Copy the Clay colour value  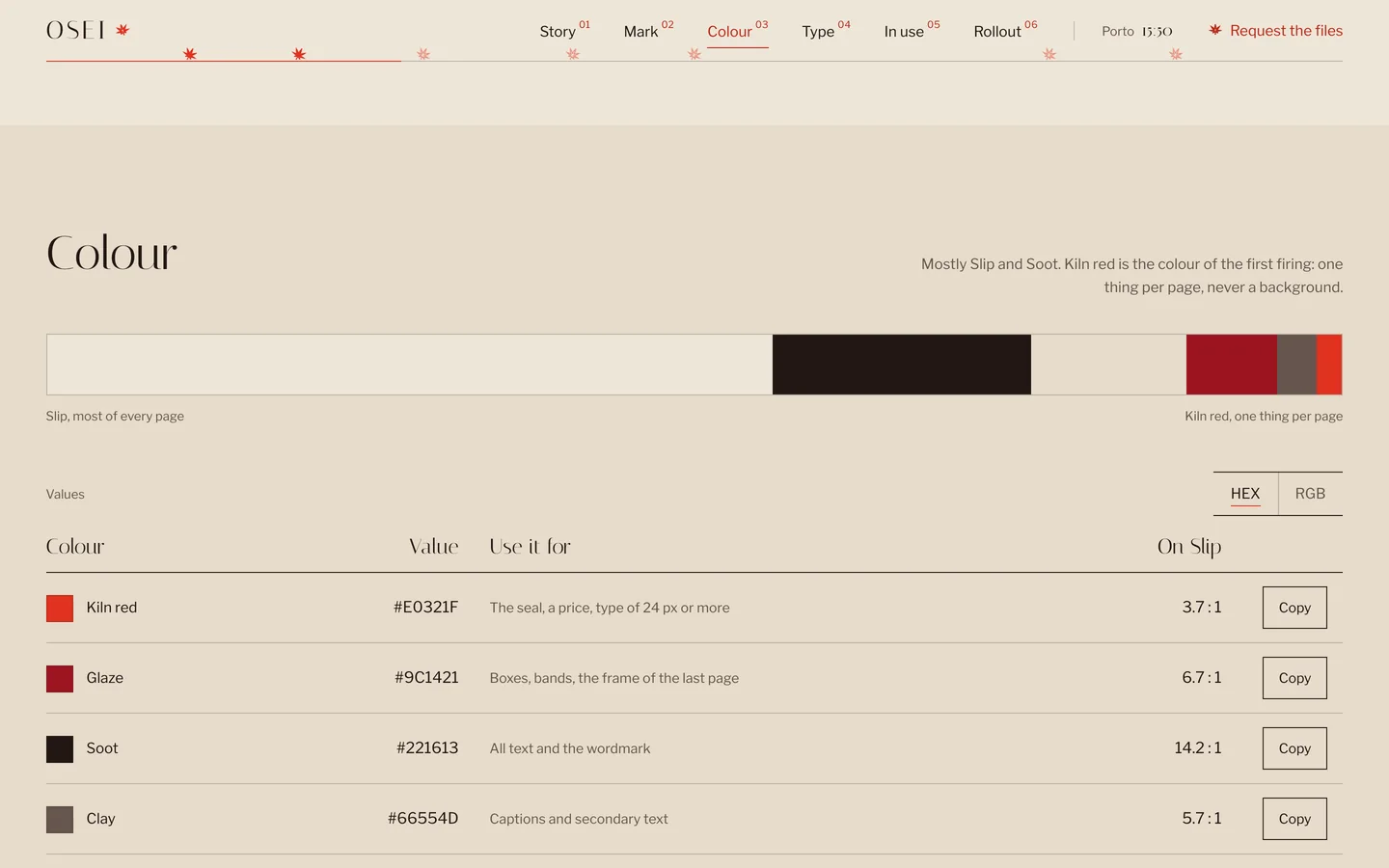click(1294, 819)
